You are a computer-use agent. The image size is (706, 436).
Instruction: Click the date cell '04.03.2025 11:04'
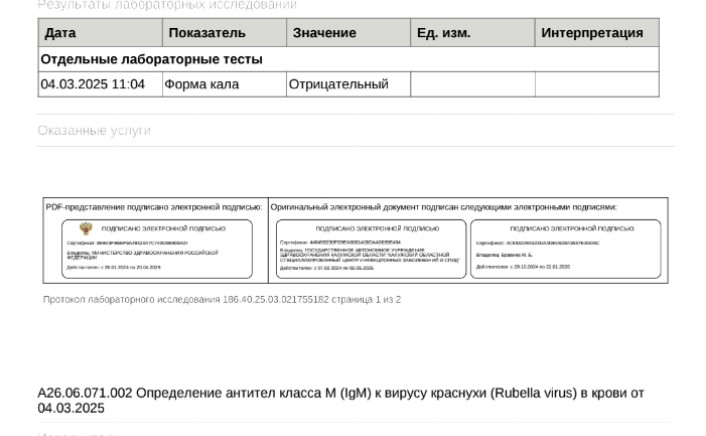tap(100, 84)
